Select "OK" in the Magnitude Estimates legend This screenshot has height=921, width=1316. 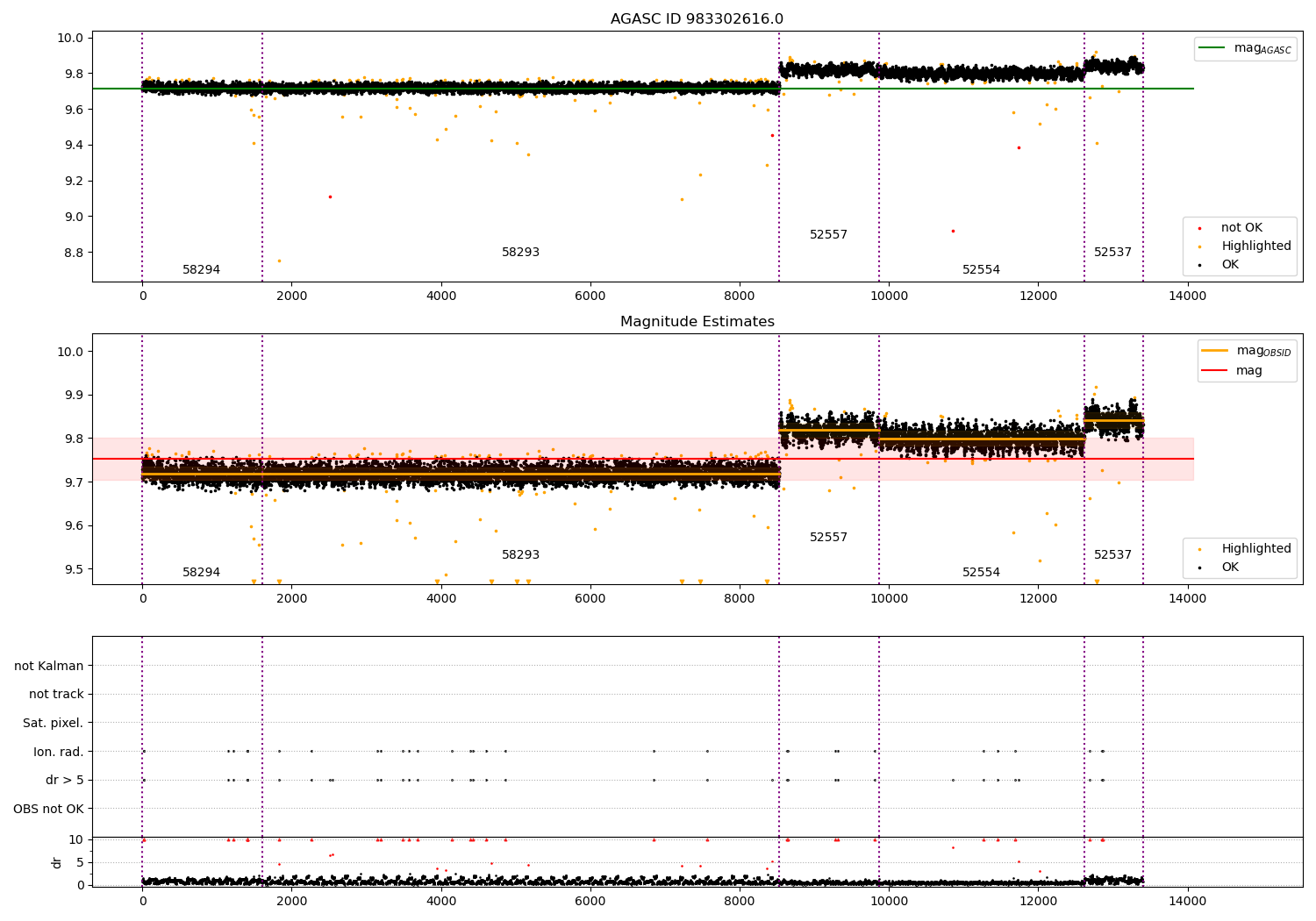pyautogui.click(x=1219, y=568)
